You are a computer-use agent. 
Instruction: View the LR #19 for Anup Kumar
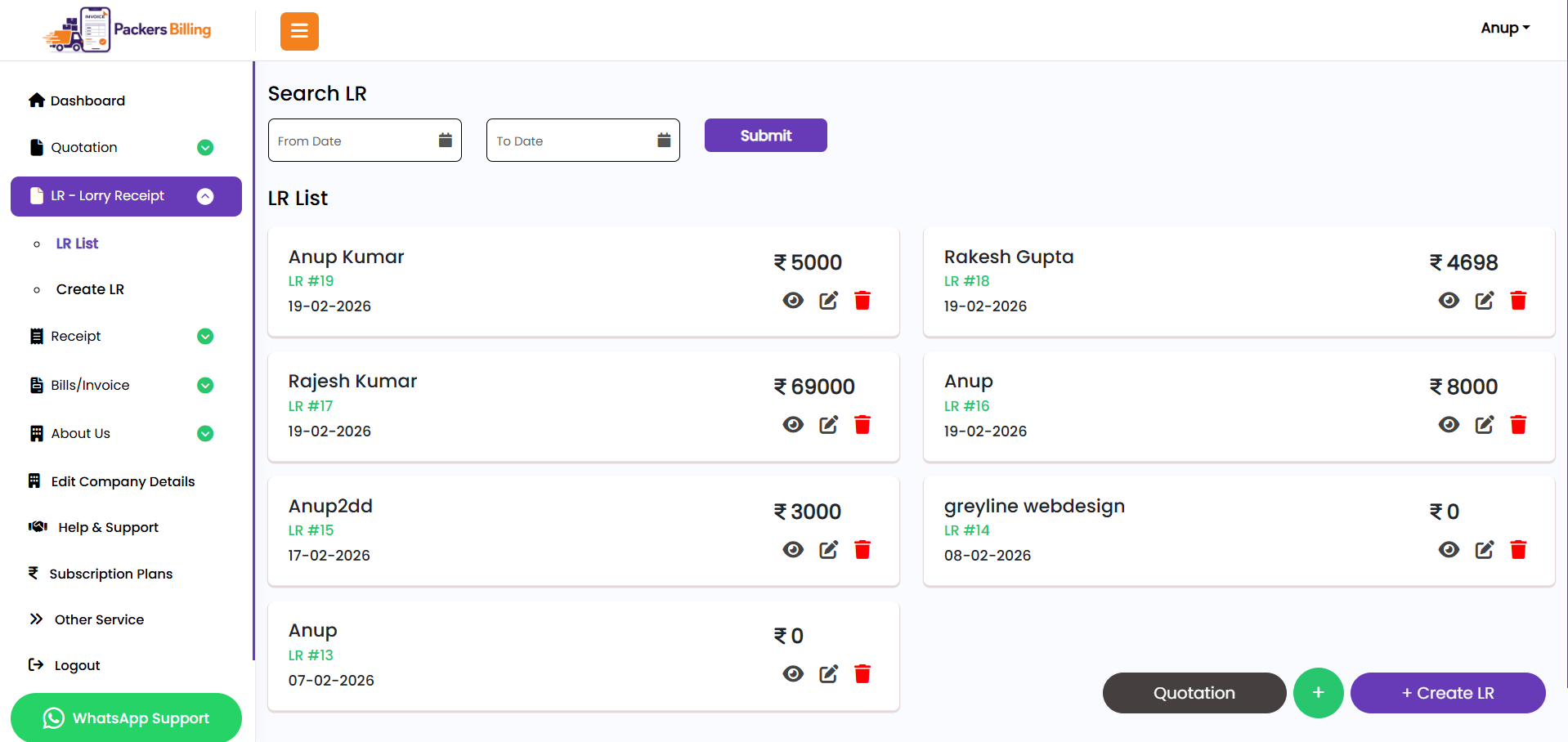tap(792, 300)
